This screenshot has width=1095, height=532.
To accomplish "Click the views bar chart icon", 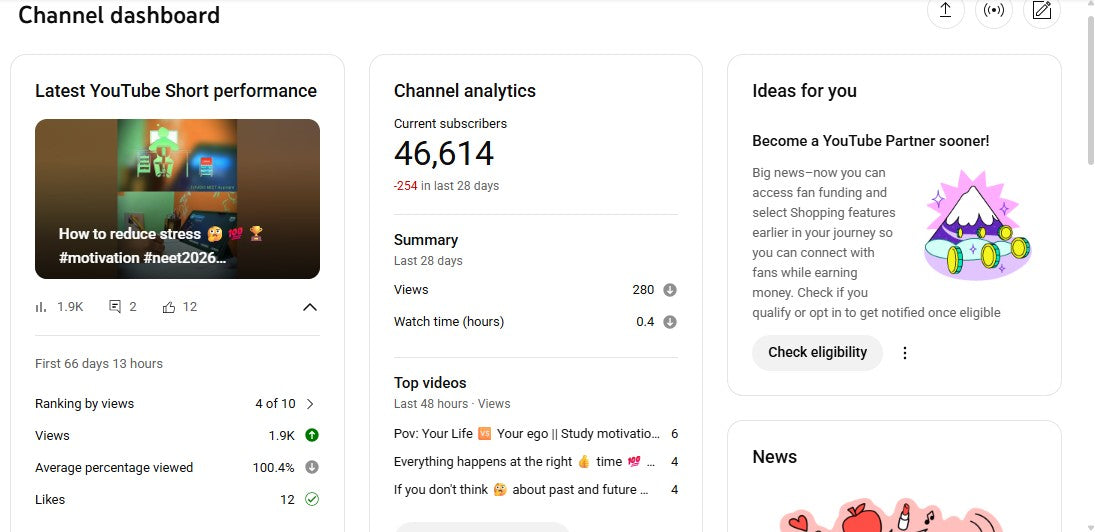I will 41,307.
